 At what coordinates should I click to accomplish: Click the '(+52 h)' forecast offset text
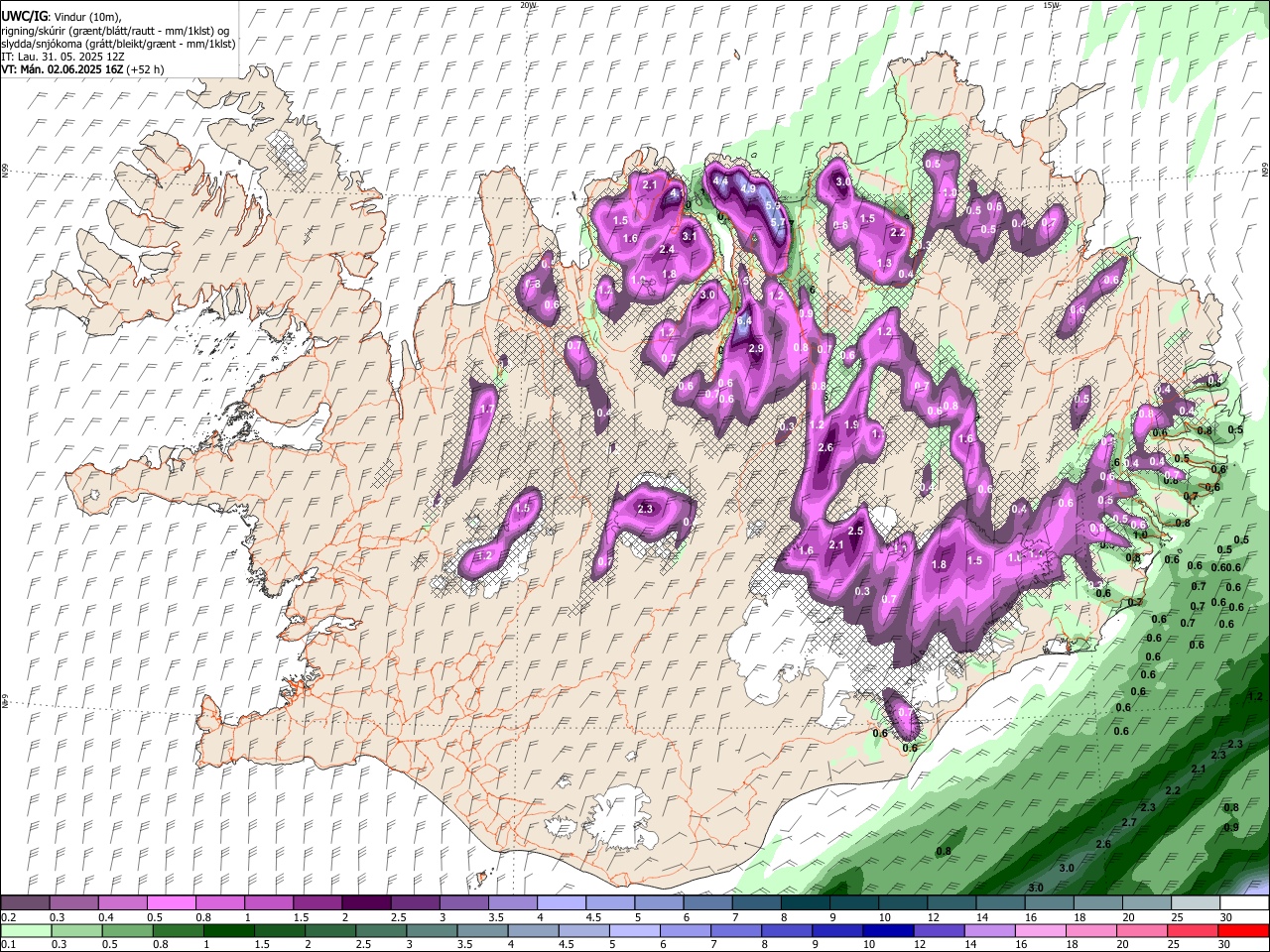pos(146,69)
